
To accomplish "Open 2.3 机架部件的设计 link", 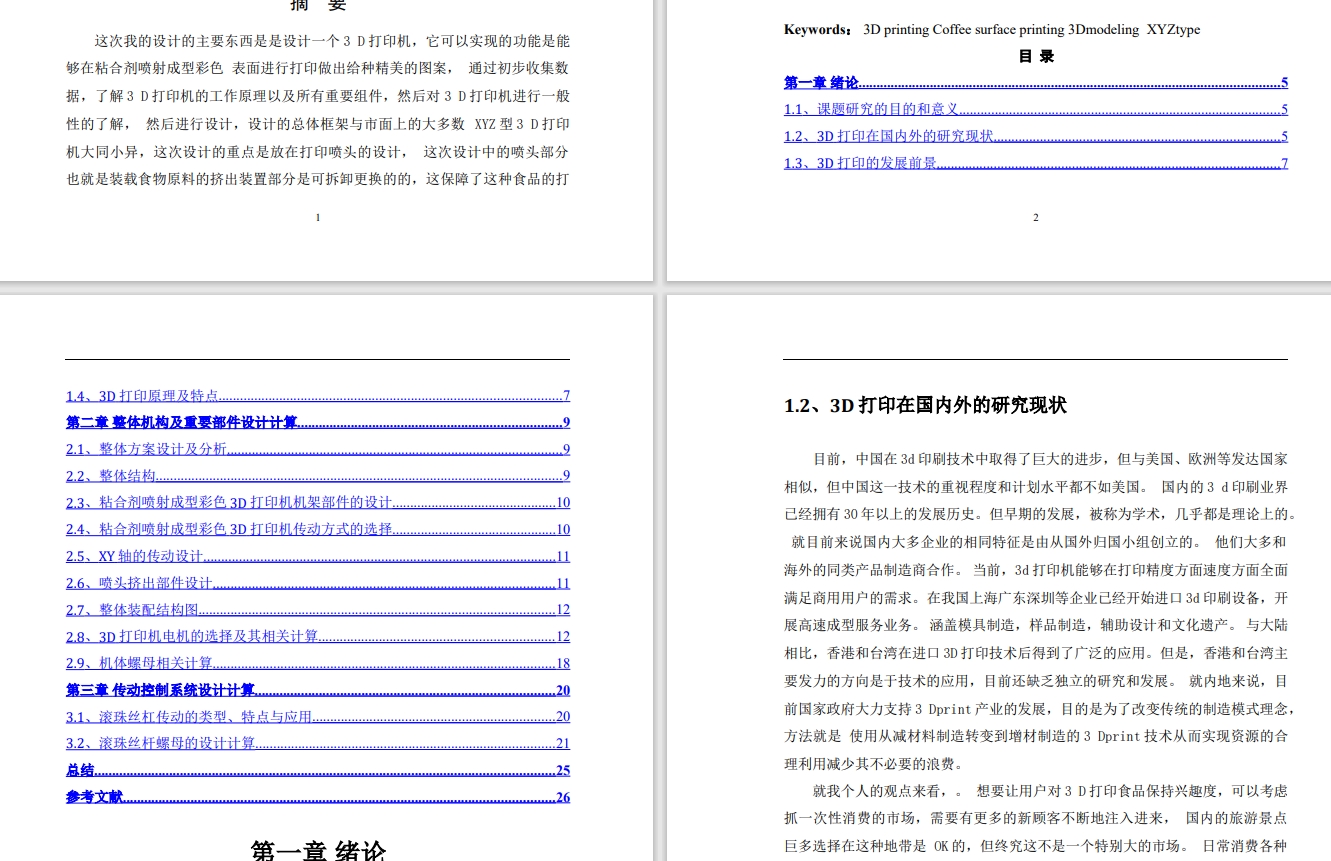I will [318, 503].
